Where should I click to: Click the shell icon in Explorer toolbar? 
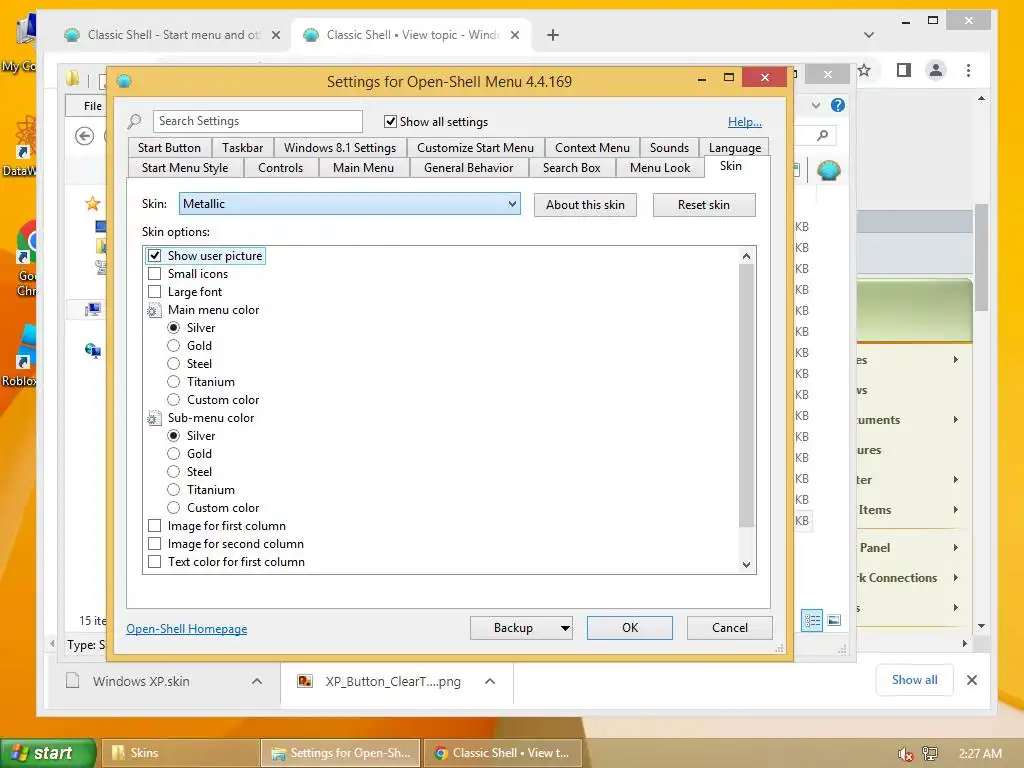(x=829, y=170)
